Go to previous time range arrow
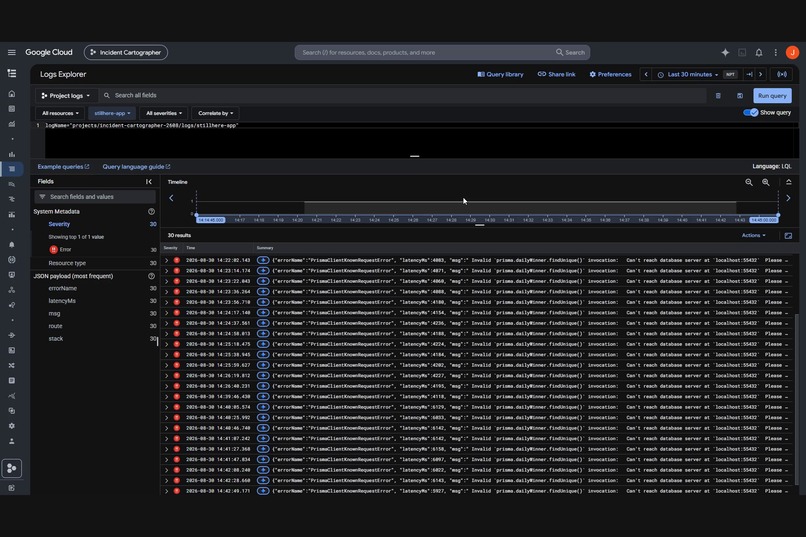Viewport: 806px width, 537px height. [x=646, y=75]
